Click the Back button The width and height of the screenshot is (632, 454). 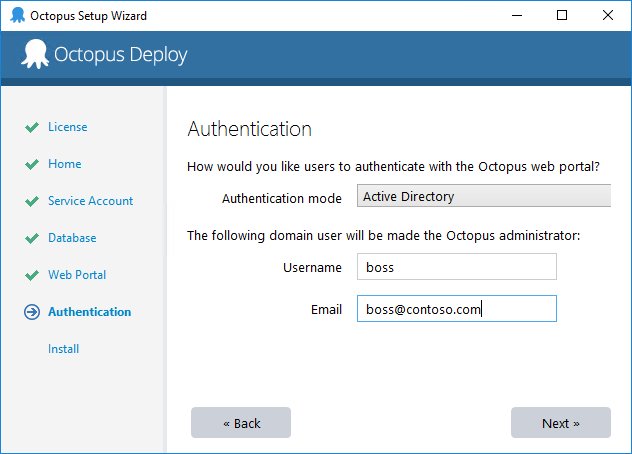pos(241,423)
